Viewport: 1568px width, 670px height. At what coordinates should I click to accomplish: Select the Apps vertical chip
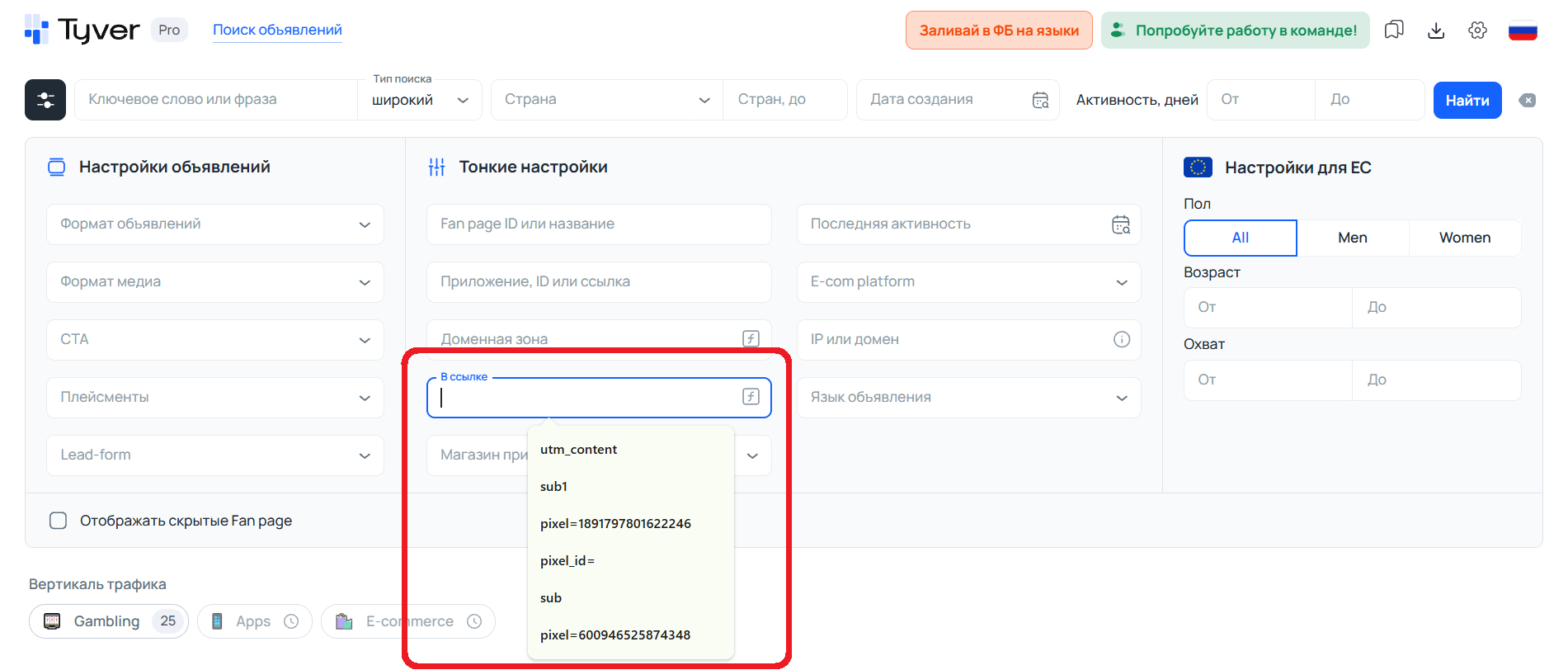[255, 621]
